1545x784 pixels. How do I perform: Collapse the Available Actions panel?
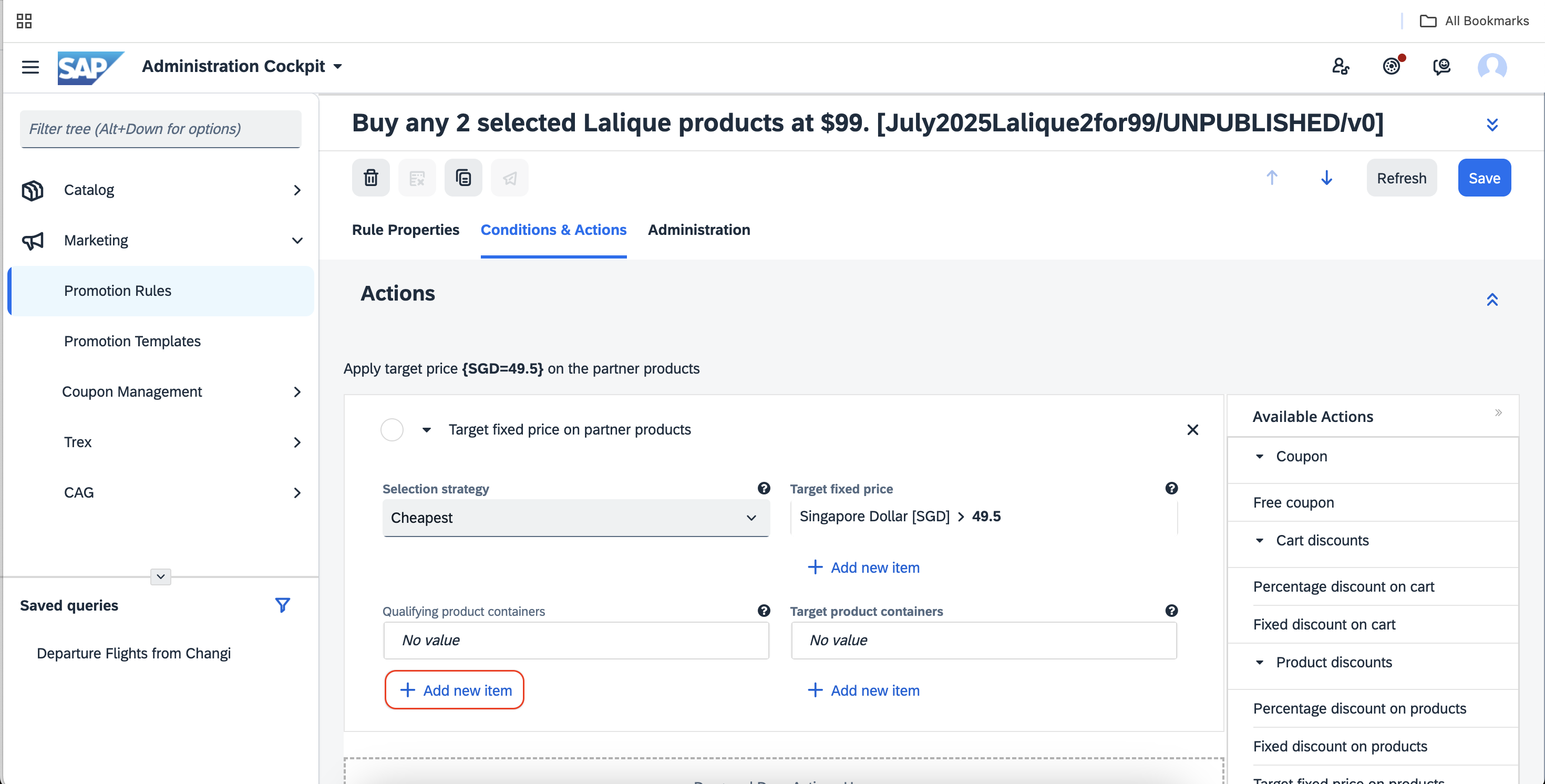tap(1498, 412)
